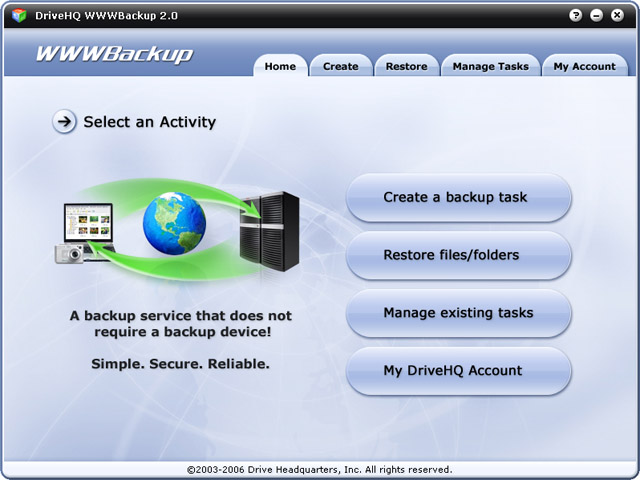Click the DriveHQ app icon in title bar
The image size is (640, 480).
pyautogui.click(x=18, y=15)
